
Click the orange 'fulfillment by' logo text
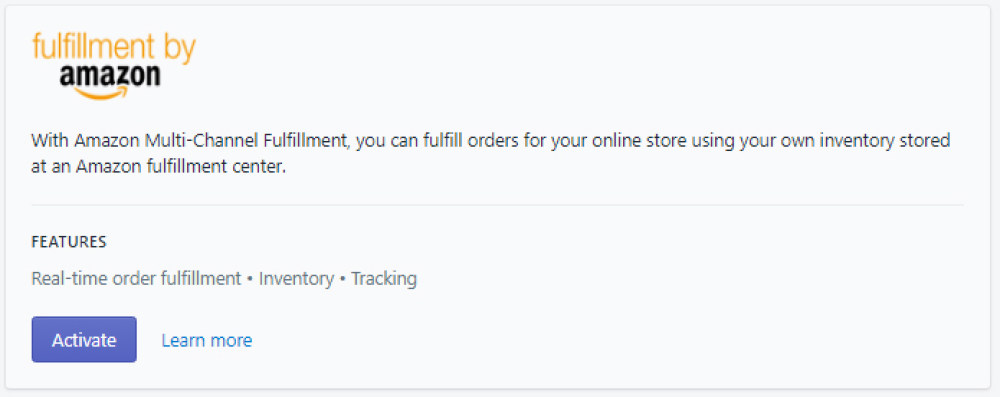(x=114, y=48)
